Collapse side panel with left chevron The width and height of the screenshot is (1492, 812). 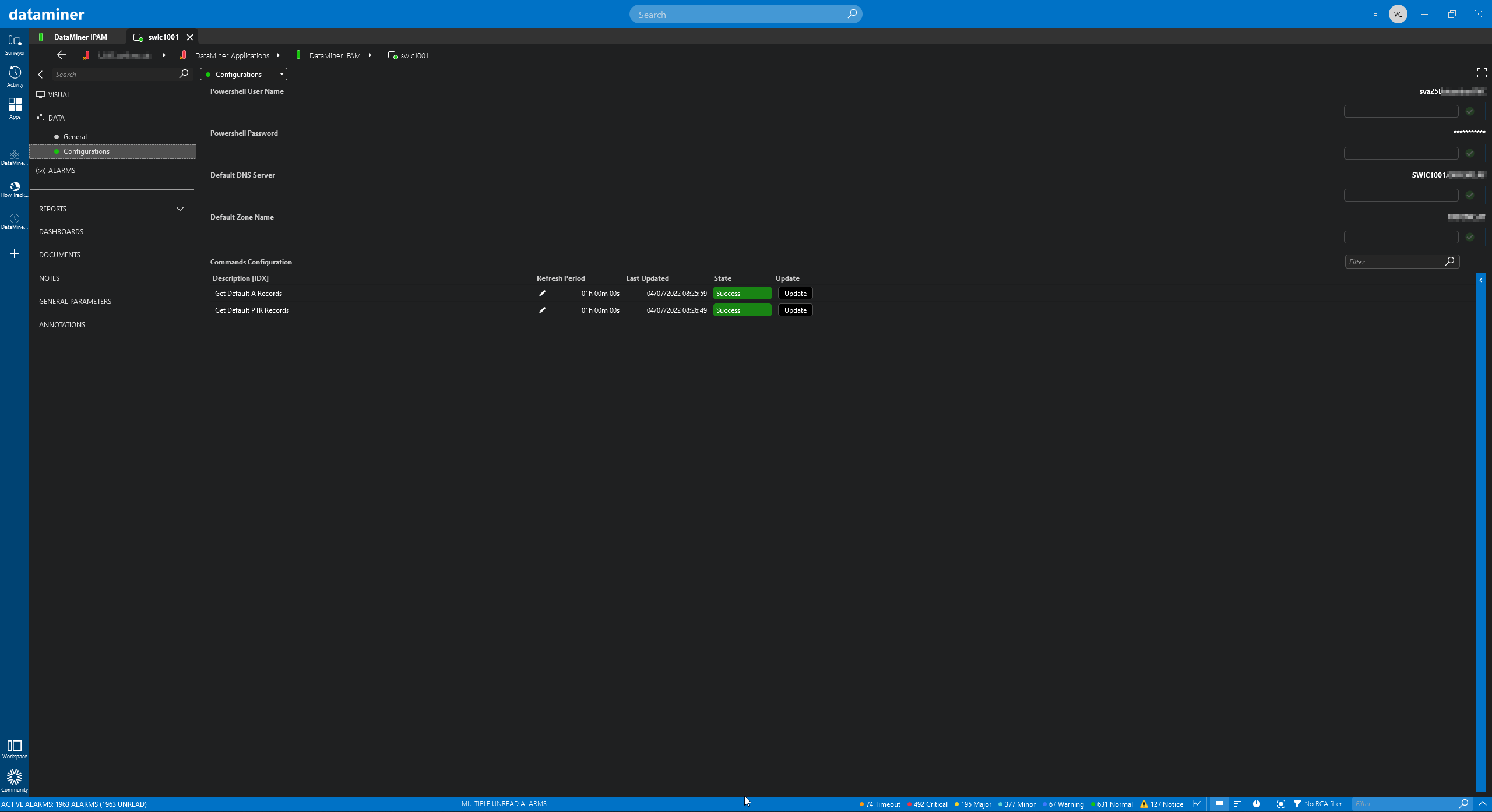coord(40,75)
